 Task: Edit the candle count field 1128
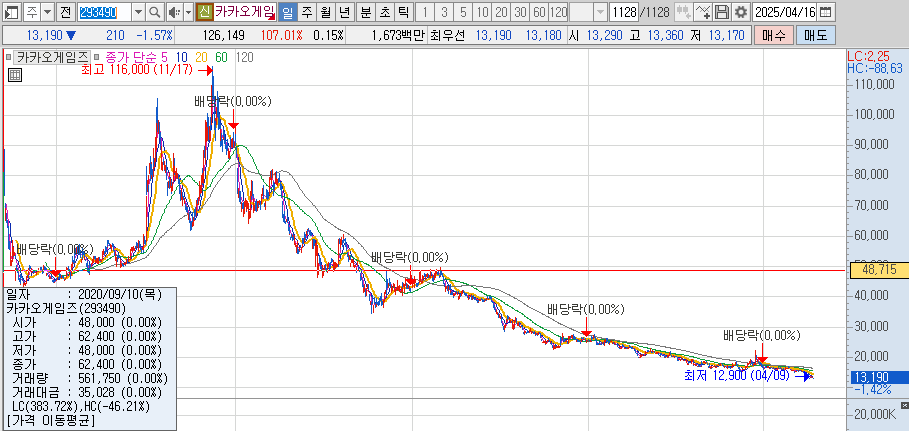[x=624, y=12]
